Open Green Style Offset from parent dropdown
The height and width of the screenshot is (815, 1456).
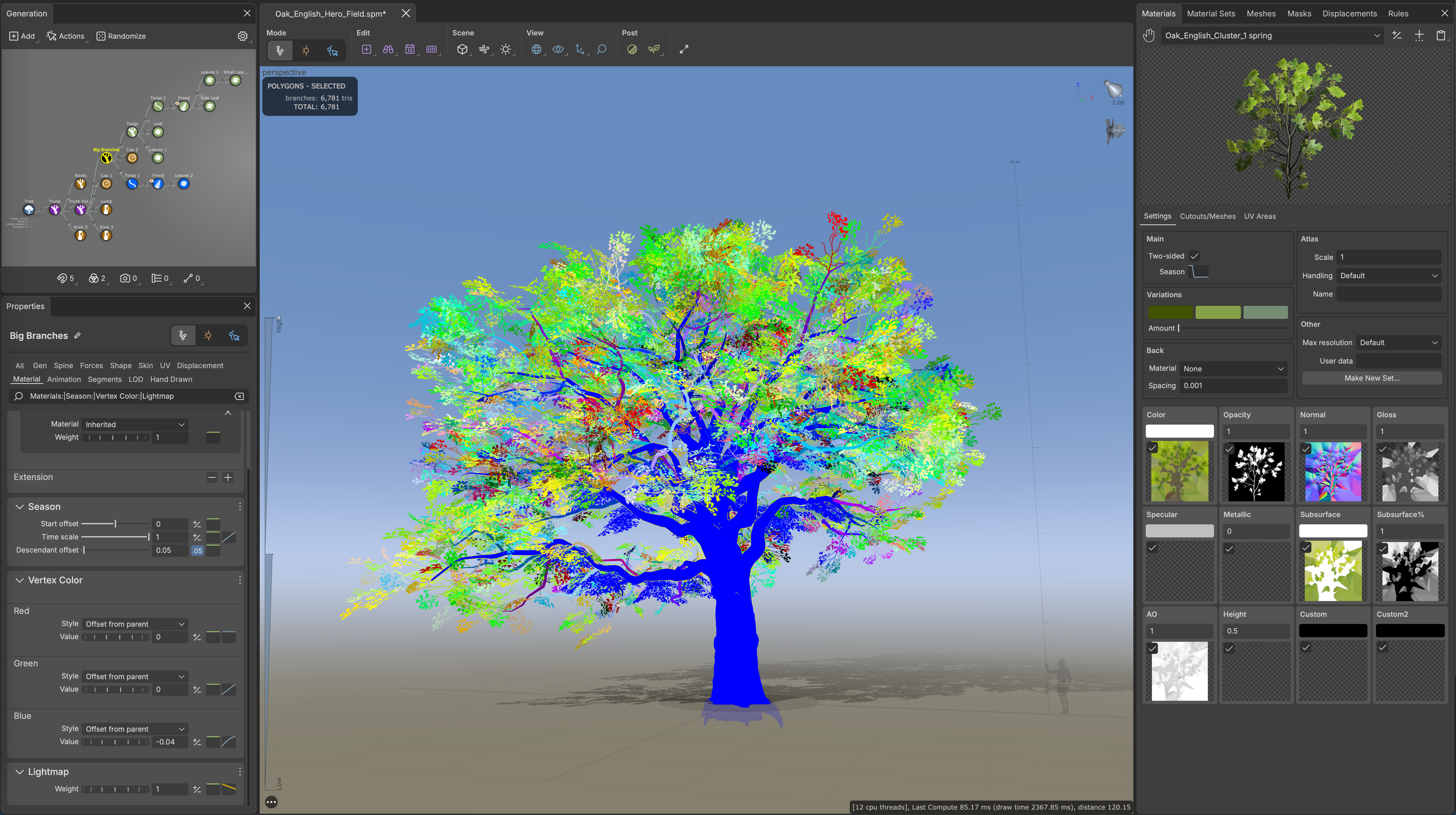134,677
